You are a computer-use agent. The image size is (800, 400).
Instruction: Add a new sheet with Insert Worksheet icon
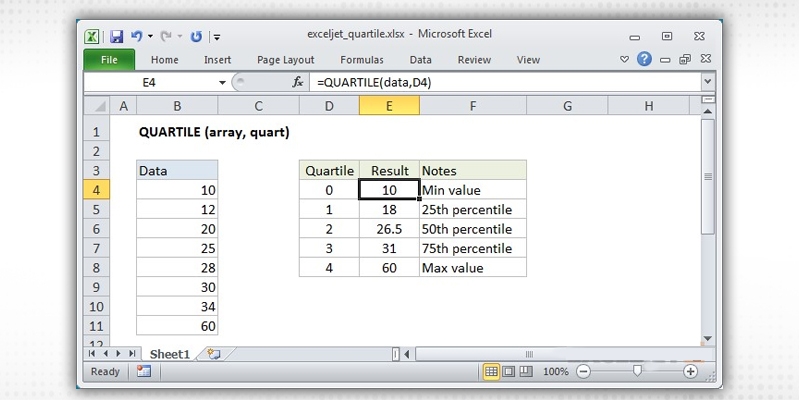[213, 353]
